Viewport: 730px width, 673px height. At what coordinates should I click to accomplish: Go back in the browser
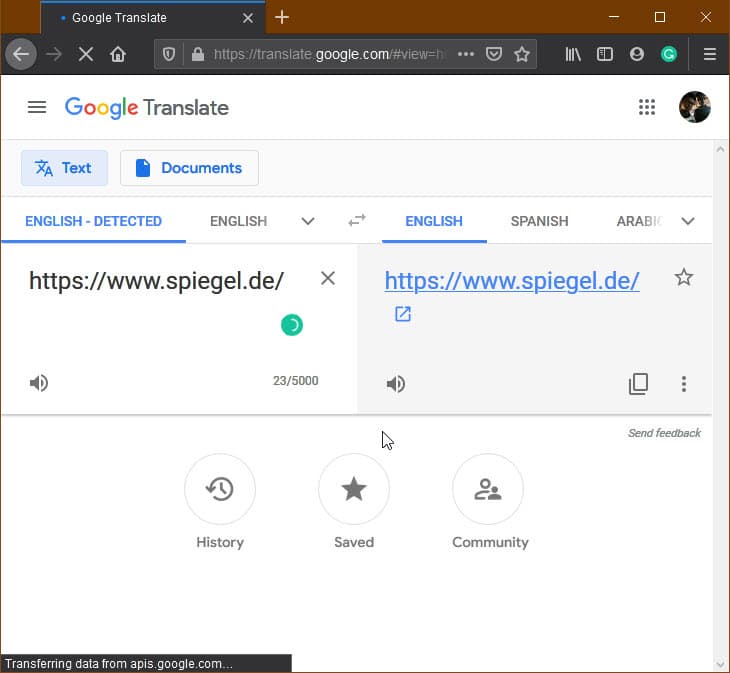click(x=21, y=54)
